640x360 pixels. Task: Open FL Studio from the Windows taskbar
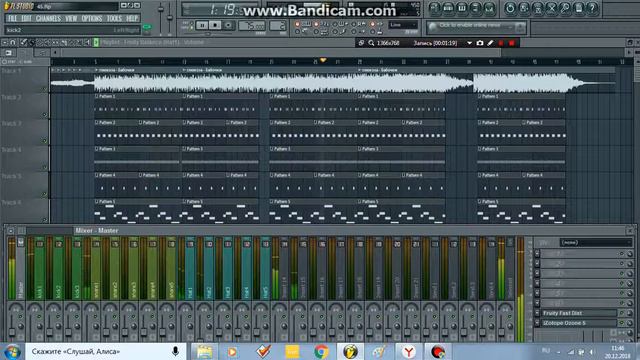(350, 351)
